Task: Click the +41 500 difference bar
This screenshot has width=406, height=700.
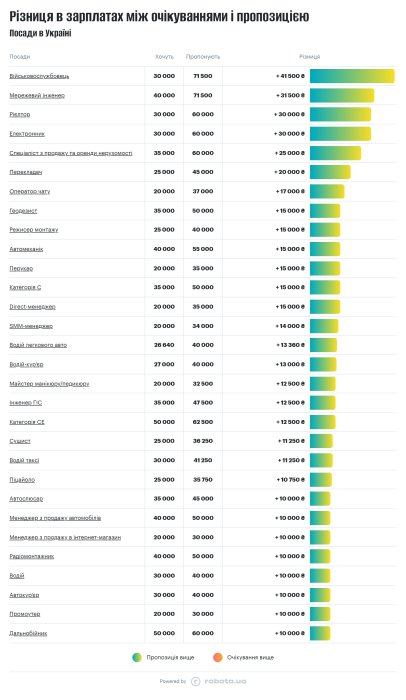Action: point(352,76)
